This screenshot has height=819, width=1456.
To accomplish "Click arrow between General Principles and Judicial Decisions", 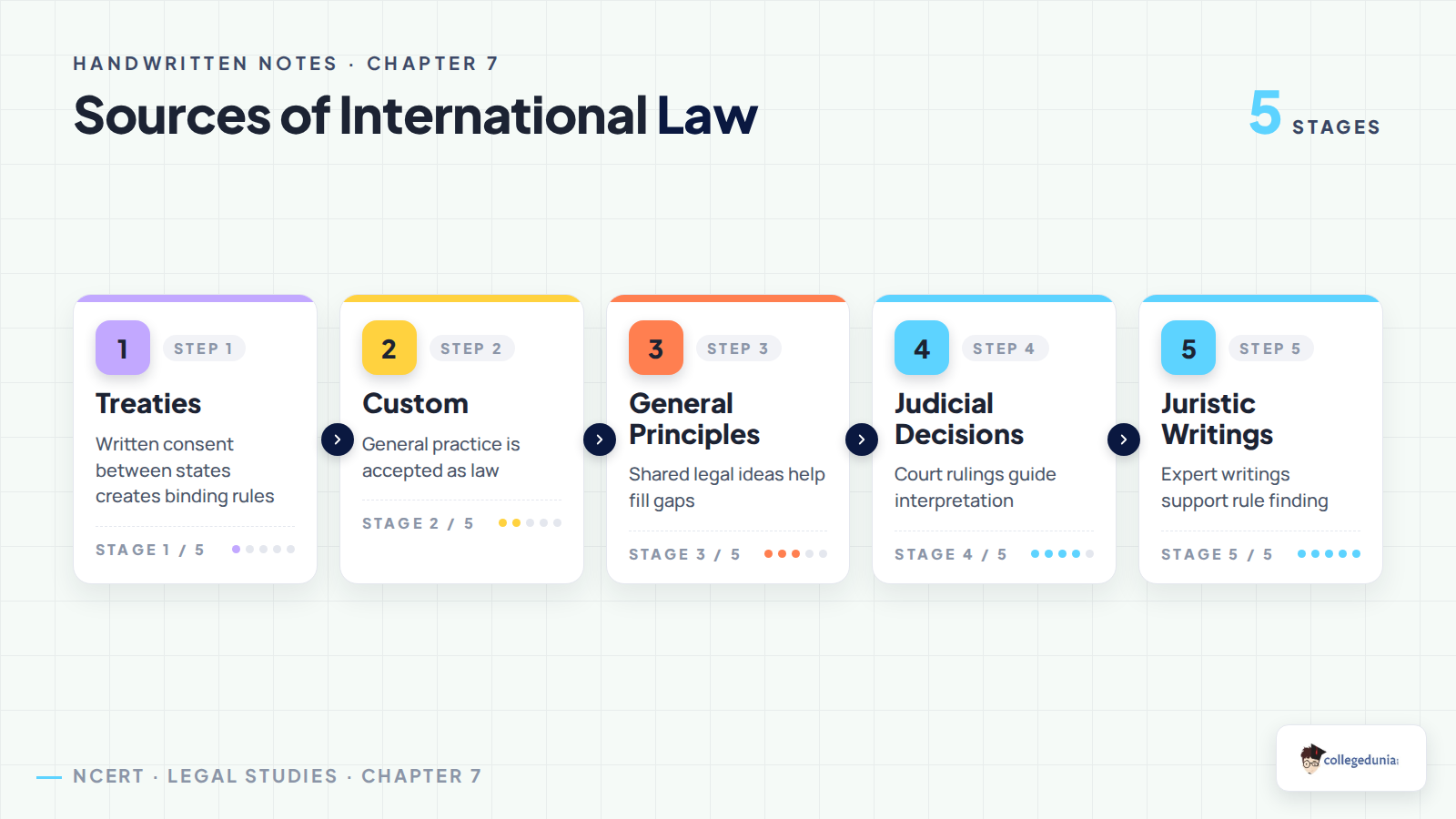I will coord(862,440).
